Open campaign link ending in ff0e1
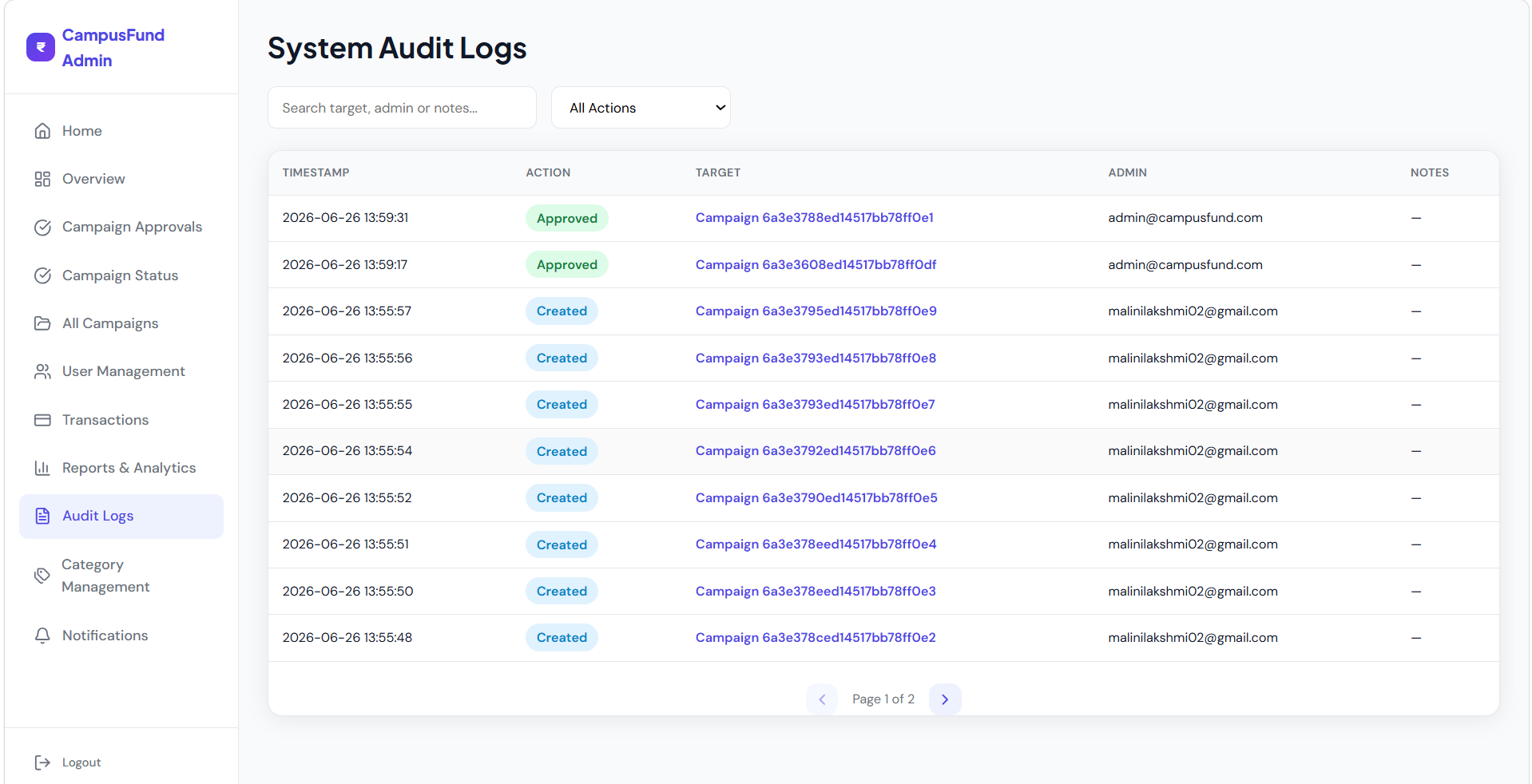1532x784 pixels. [814, 218]
